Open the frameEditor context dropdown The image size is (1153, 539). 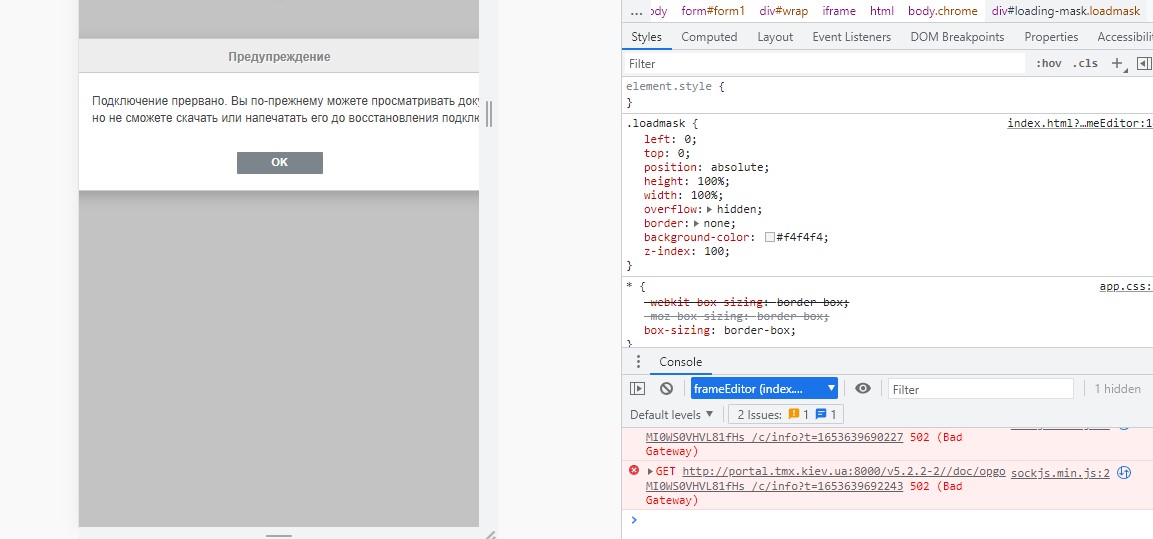[764, 389]
